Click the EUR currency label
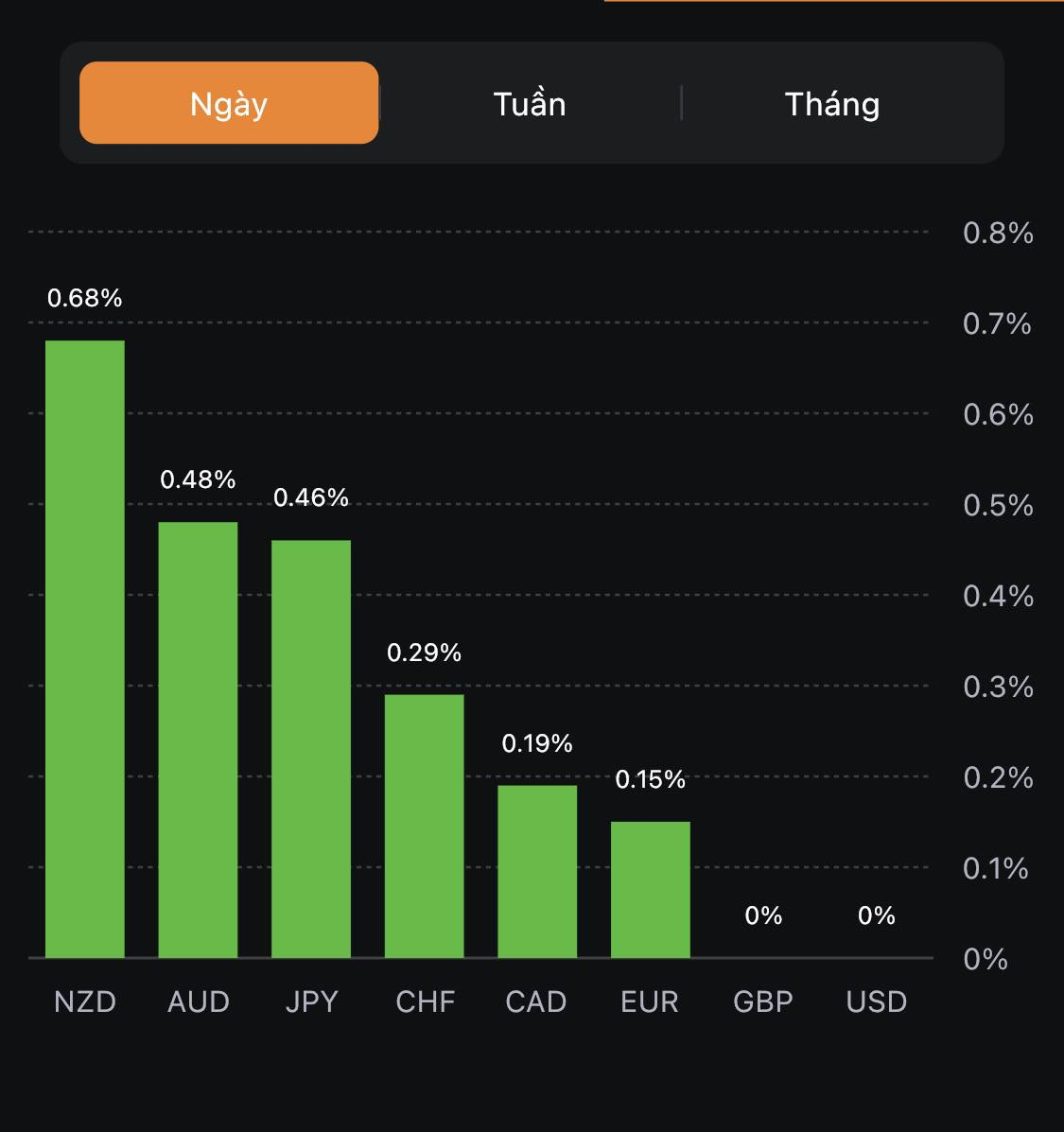The width and height of the screenshot is (1064, 1132). pyautogui.click(x=650, y=1001)
